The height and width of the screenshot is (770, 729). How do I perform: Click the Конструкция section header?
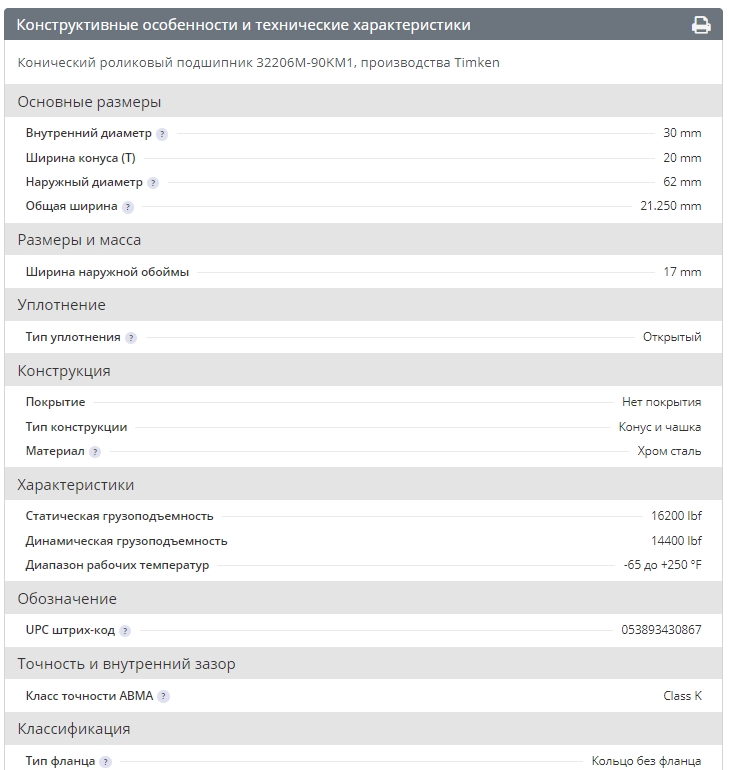[x=64, y=371]
